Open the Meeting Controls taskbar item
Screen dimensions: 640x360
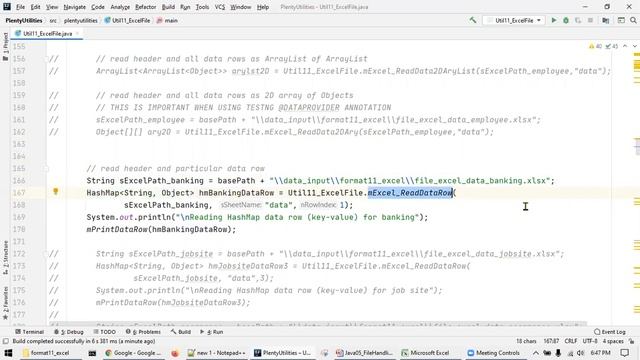[493, 353]
